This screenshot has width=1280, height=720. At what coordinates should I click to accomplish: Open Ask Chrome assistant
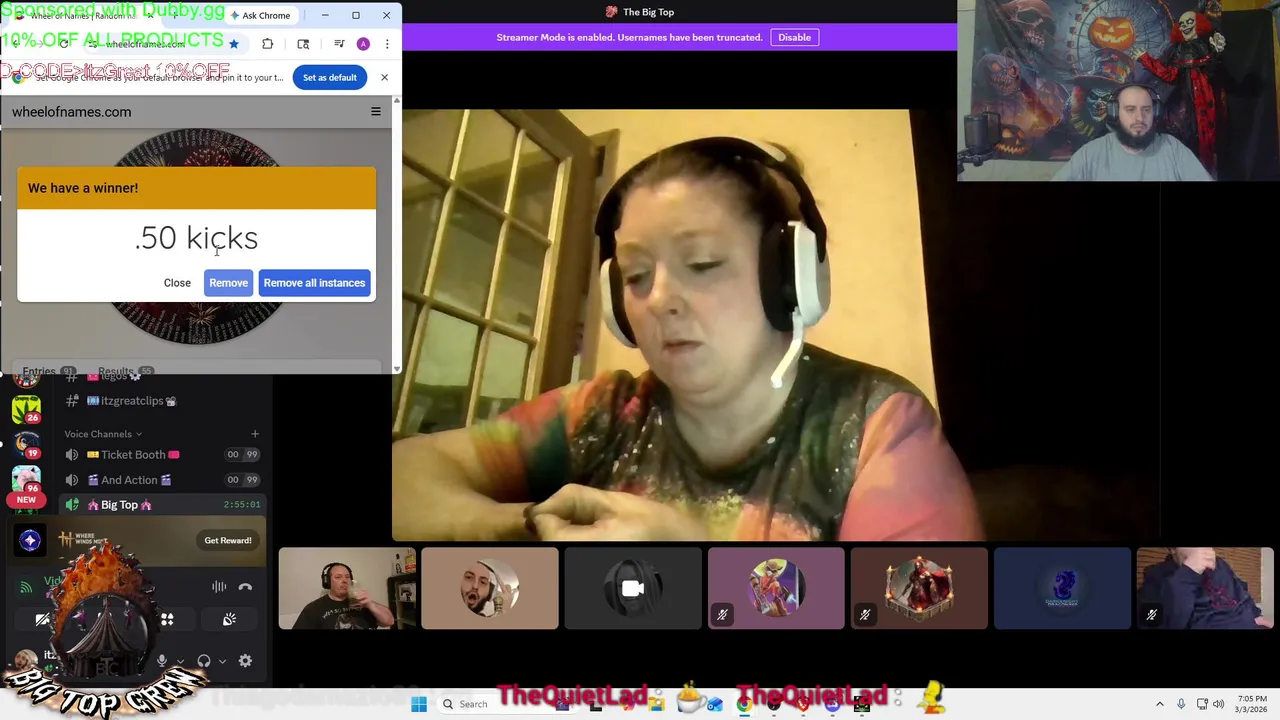click(259, 15)
